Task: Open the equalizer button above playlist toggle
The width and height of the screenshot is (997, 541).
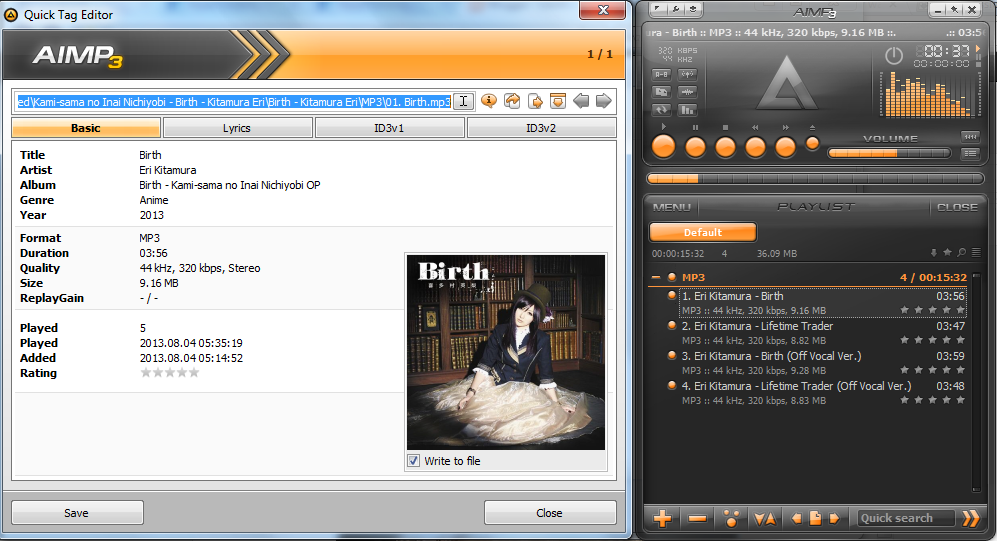Action: tap(970, 137)
